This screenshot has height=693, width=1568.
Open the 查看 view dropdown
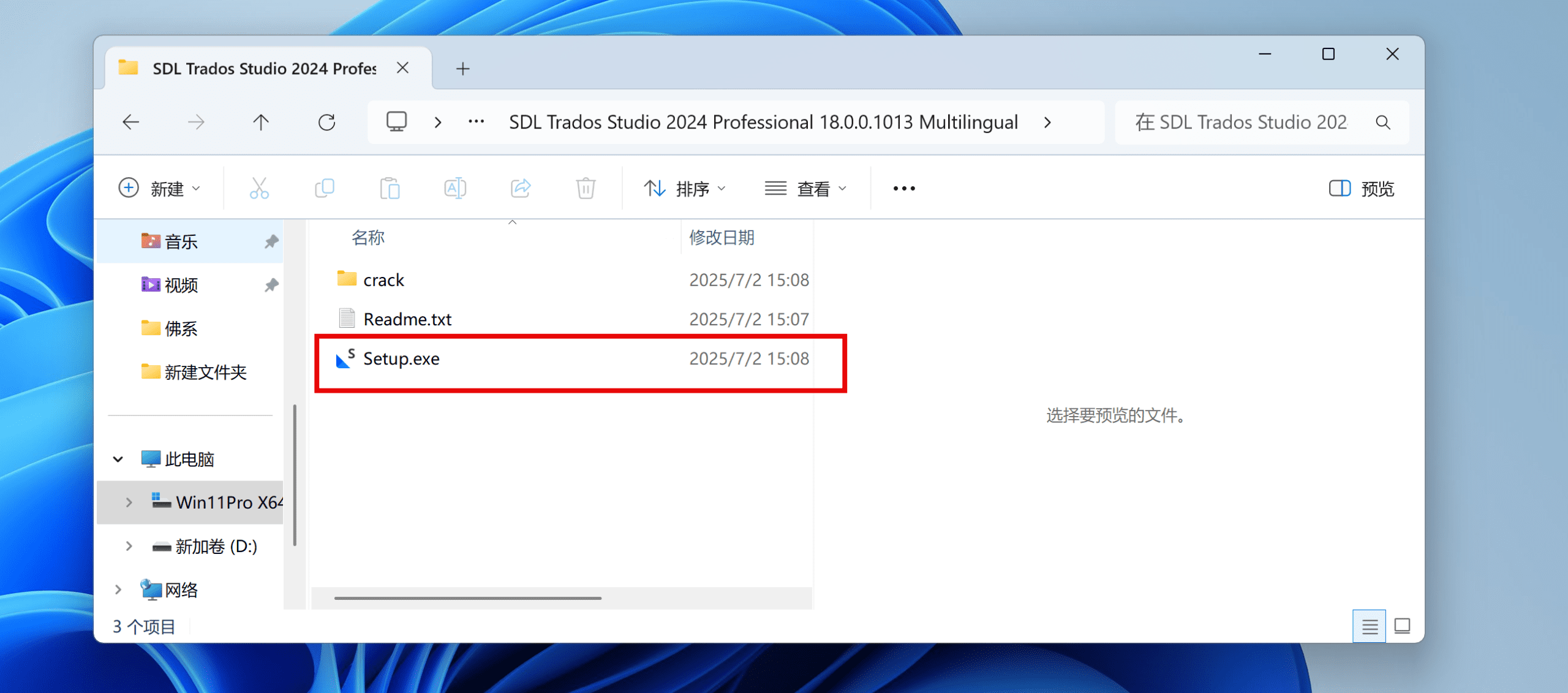pos(806,189)
